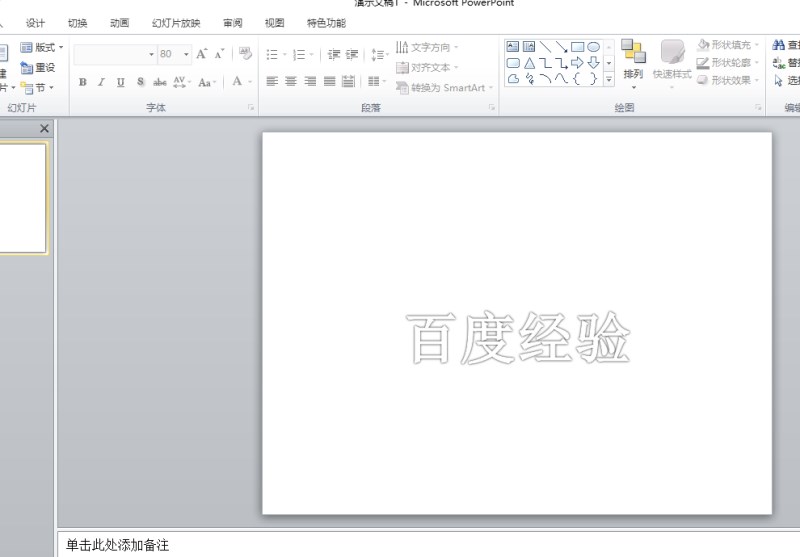The image size is (800, 557).
Task: Choose the right arrow shape
Action: [577, 63]
